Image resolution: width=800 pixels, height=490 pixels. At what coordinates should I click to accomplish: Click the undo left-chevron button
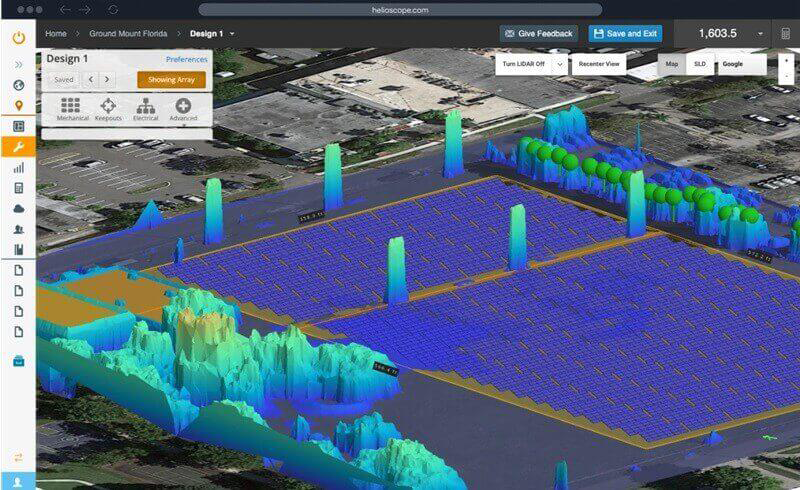pyautogui.click(x=91, y=80)
